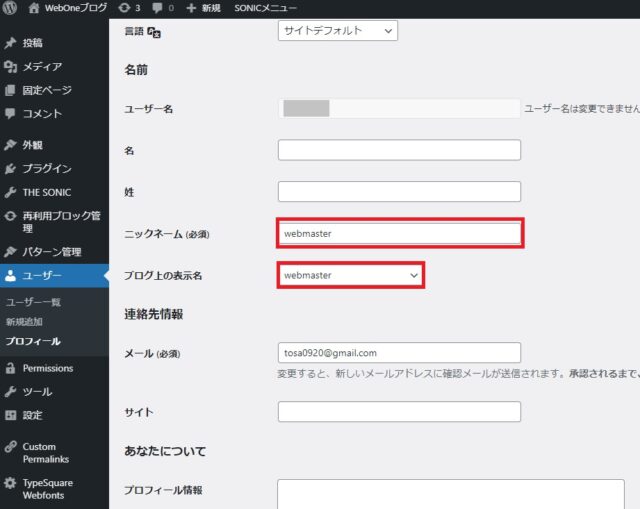Click the 姓 input field

pos(399,191)
